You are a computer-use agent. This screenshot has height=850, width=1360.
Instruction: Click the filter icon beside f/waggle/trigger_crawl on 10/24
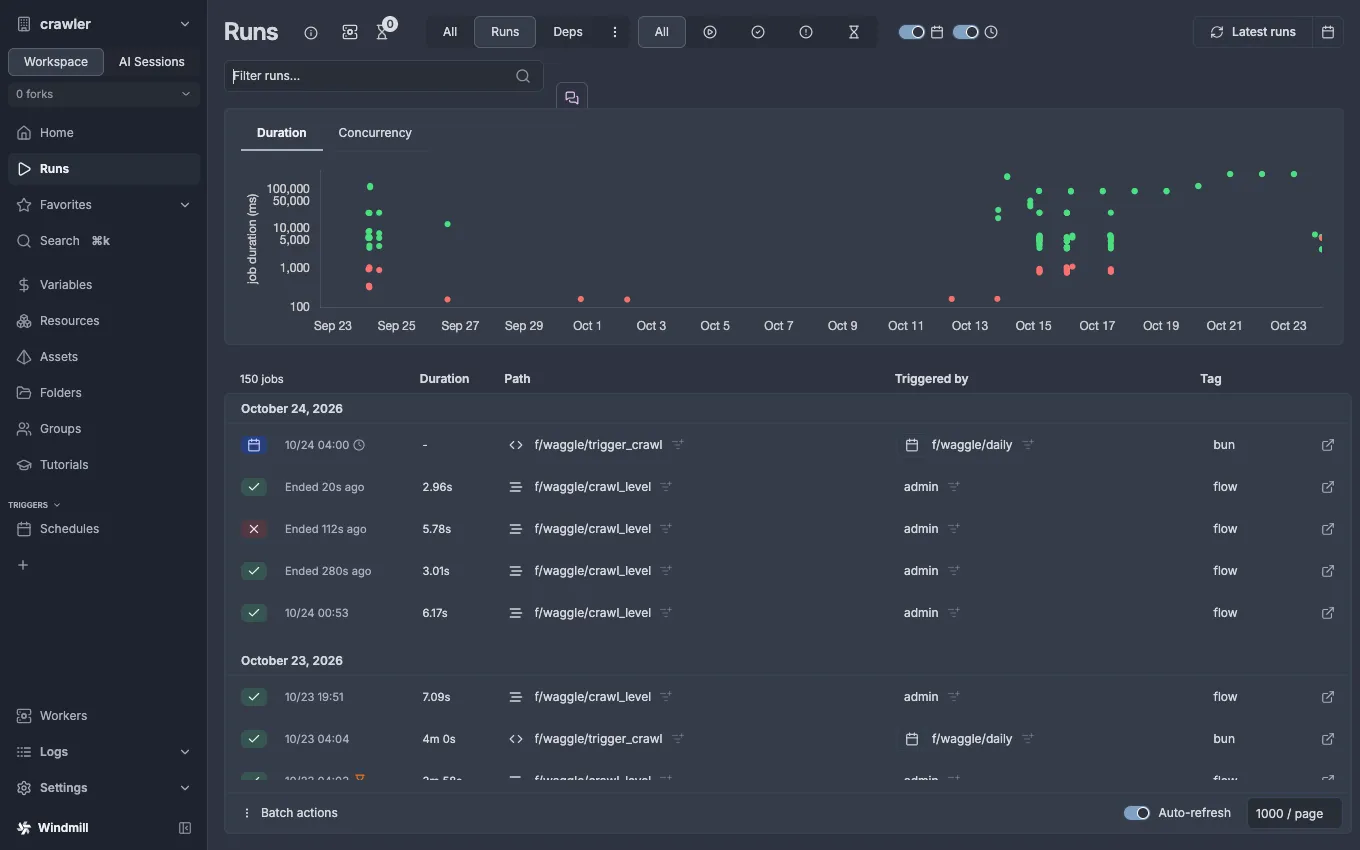coord(678,445)
